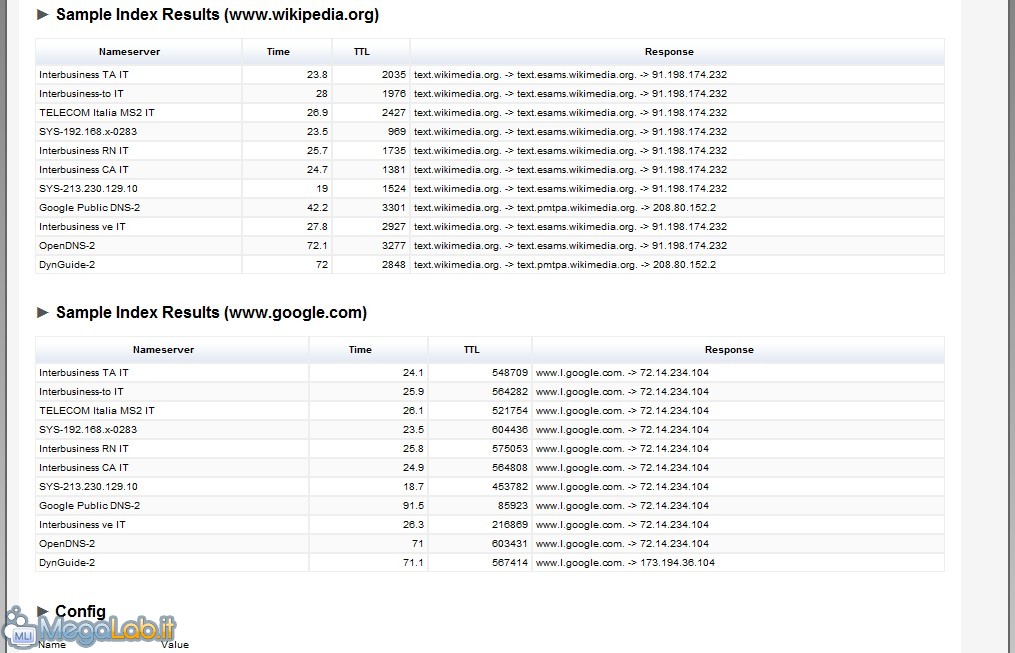This screenshot has height=653, width=1015.
Task: Select 'TELECOM Italia MS2 IT' in google table
Action: (96, 410)
